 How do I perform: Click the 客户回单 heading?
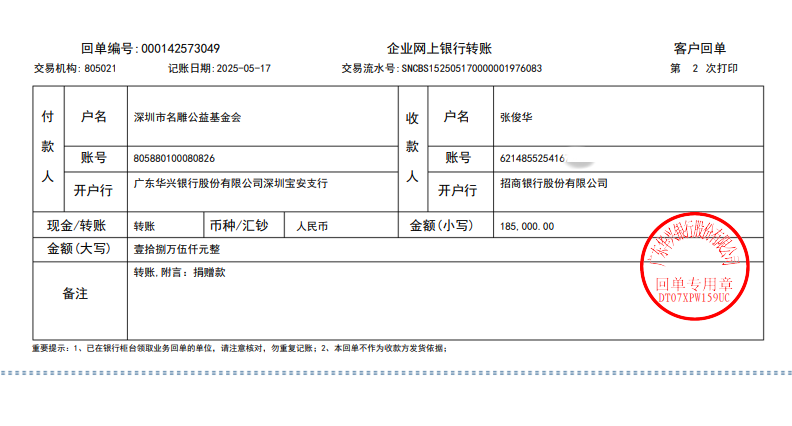700,49
